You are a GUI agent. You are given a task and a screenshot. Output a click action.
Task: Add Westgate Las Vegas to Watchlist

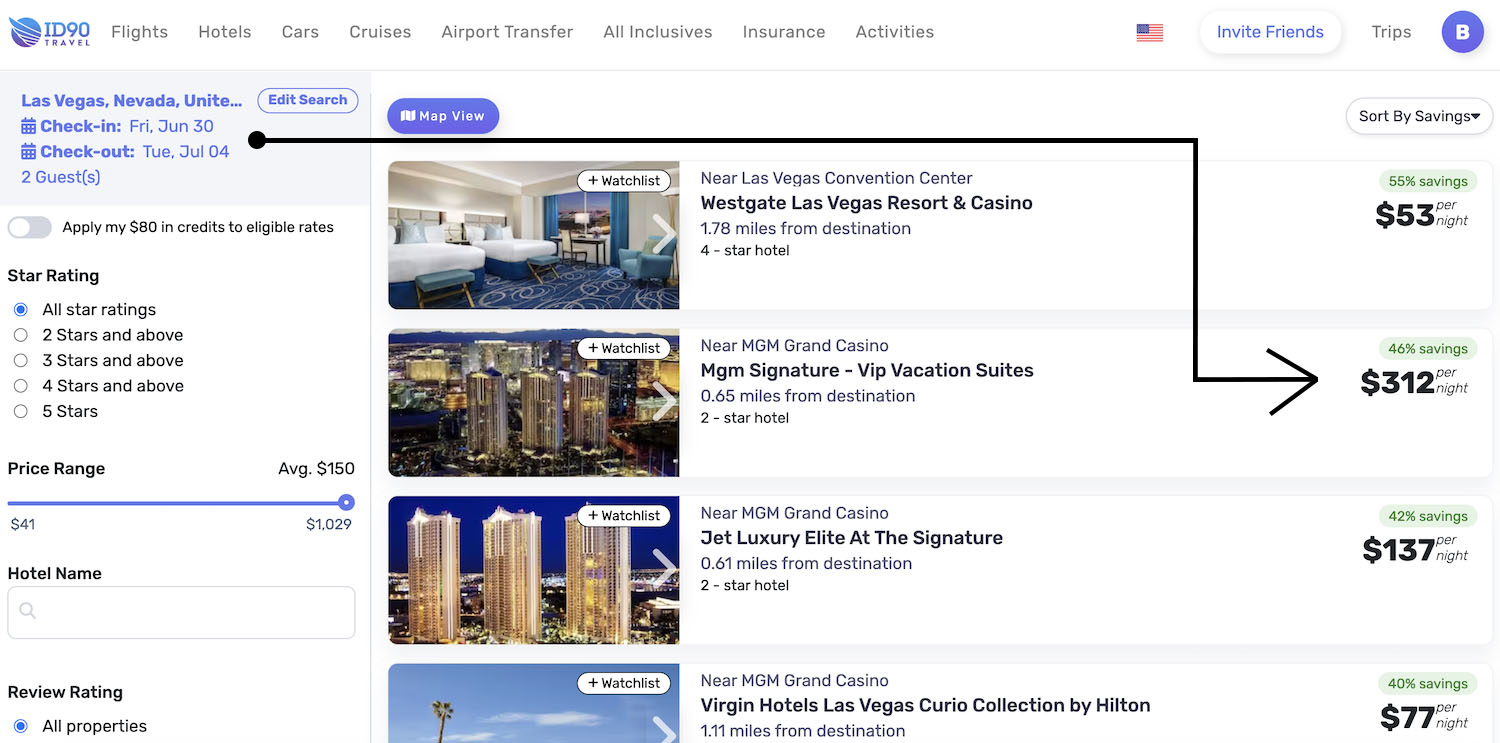pos(624,181)
